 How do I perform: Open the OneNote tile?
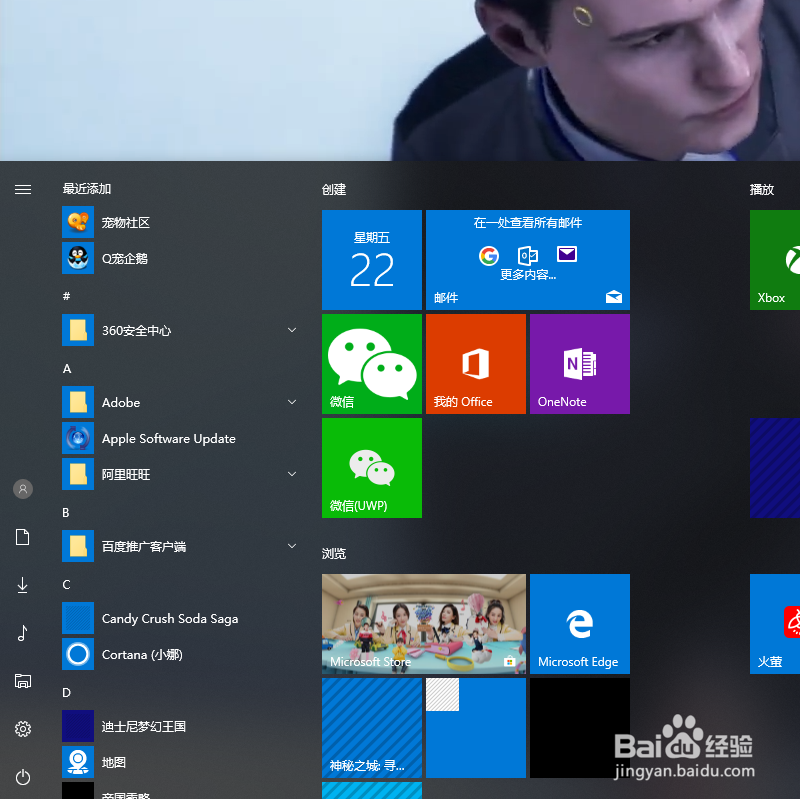[579, 363]
